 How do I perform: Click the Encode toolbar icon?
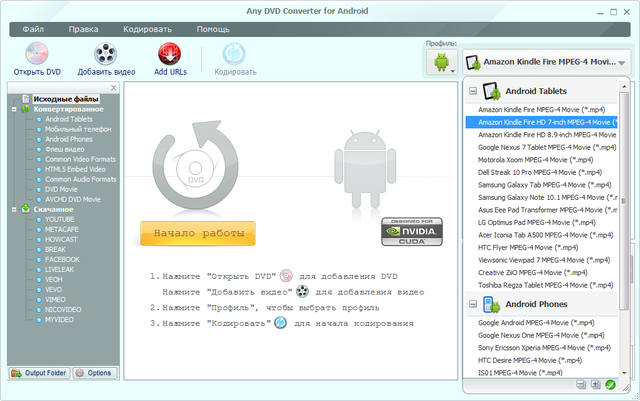(x=234, y=53)
